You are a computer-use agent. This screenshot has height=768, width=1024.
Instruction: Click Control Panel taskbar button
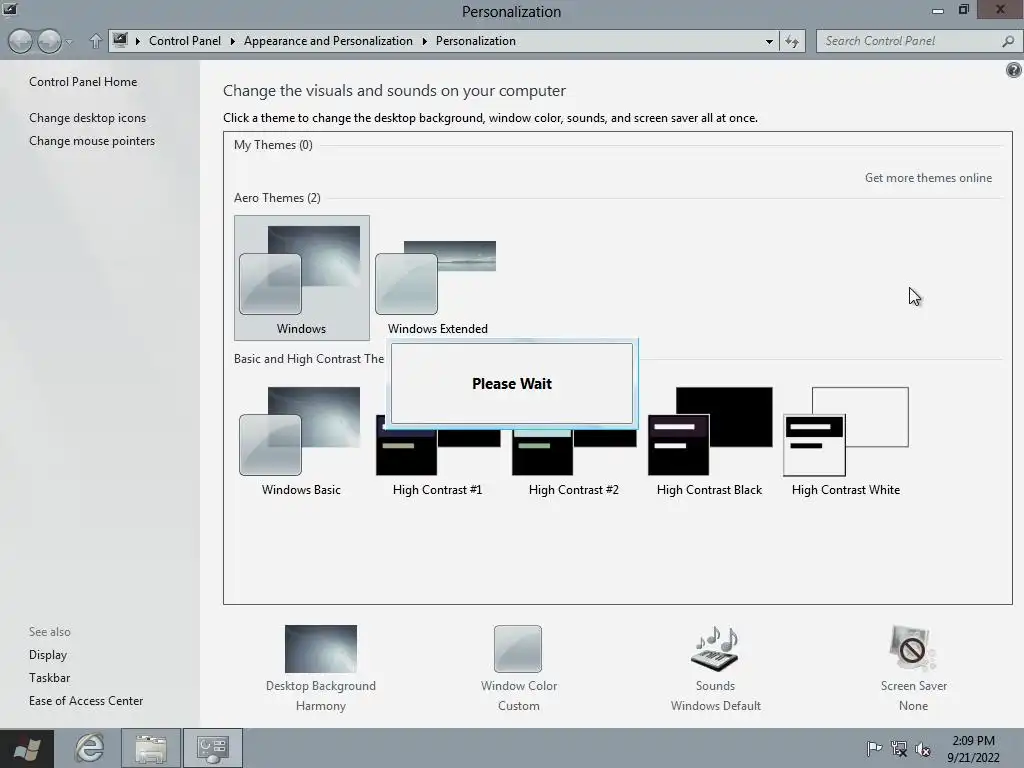[213, 748]
